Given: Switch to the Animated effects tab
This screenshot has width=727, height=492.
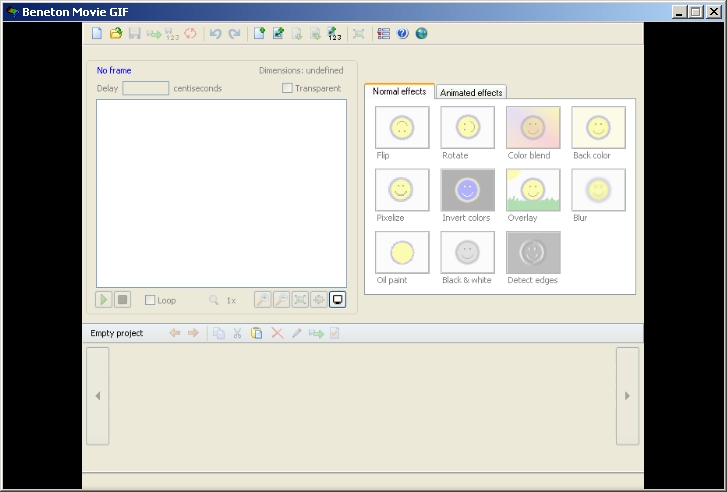Looking at the screenshot, I should pyautogui.click(x=471, y=92).
